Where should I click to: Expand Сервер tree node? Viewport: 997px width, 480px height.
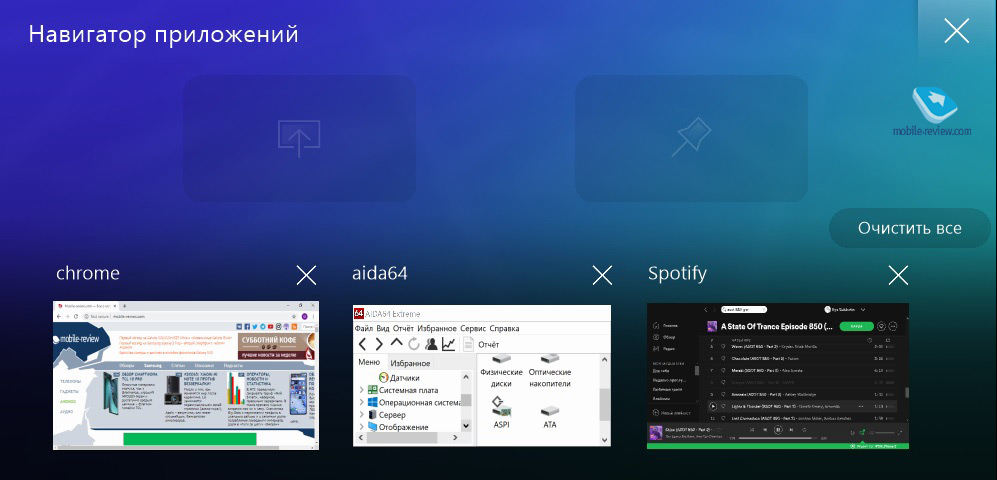362,415
